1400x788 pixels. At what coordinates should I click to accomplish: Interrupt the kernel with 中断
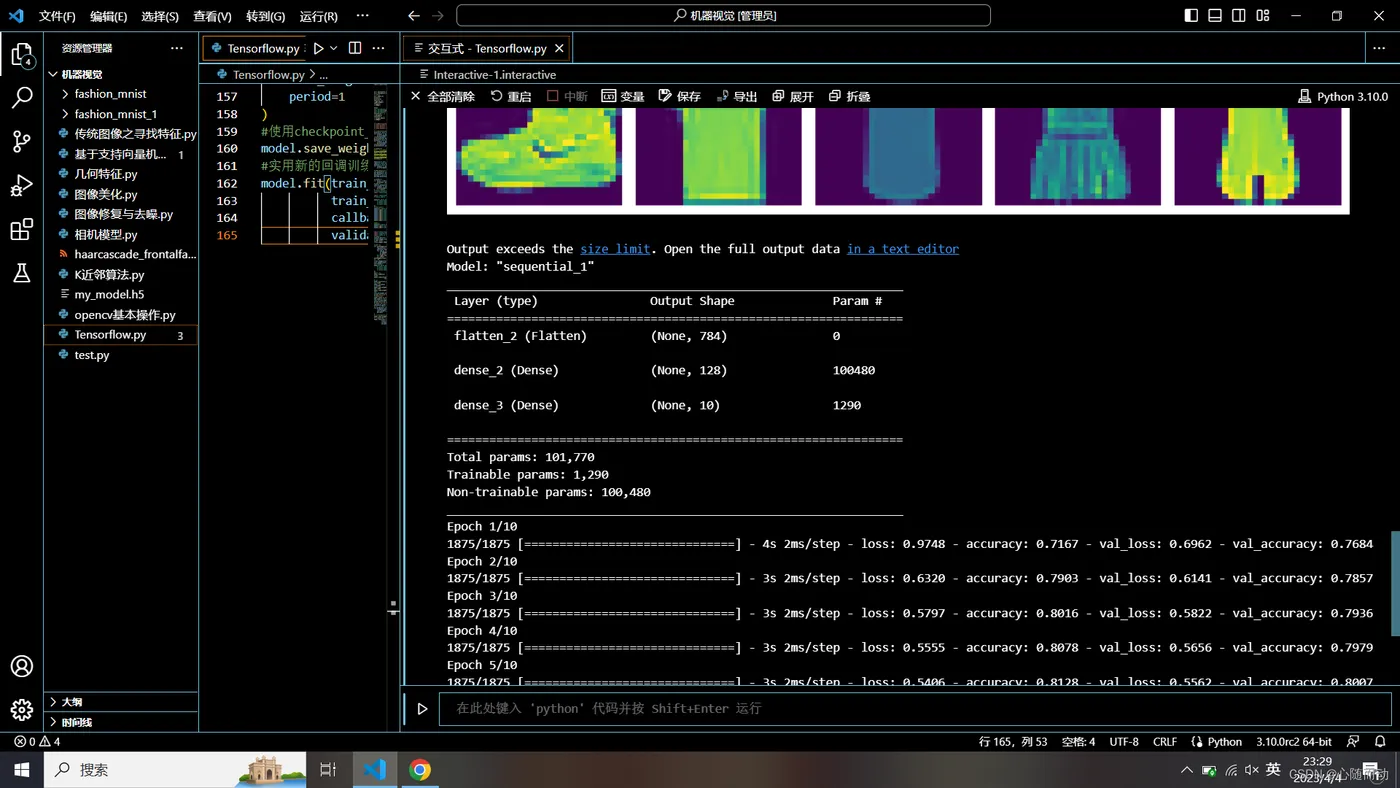click(567, 96)
